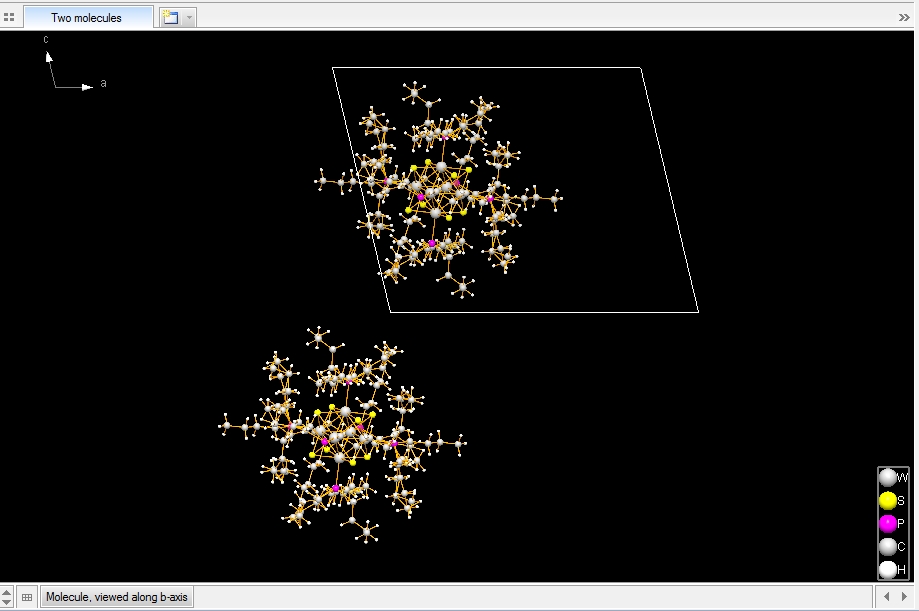
Task: Click the left arrow at bottom right
Action: (x=888, y=597)
